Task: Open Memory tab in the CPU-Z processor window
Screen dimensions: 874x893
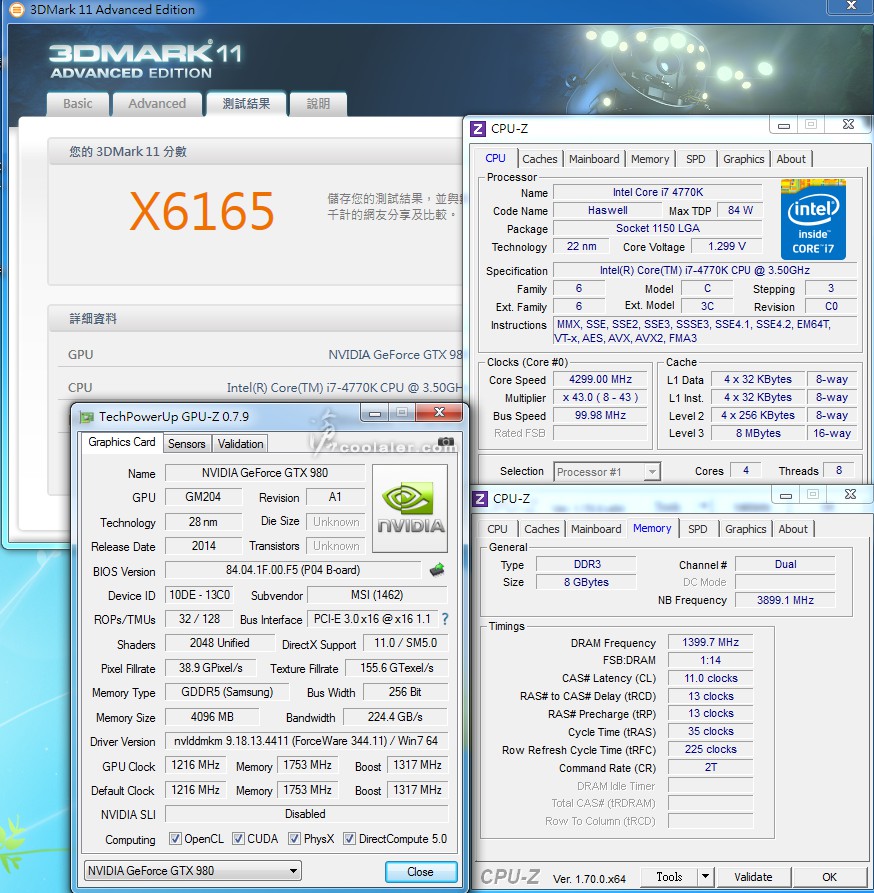Action: click(650, 159)
